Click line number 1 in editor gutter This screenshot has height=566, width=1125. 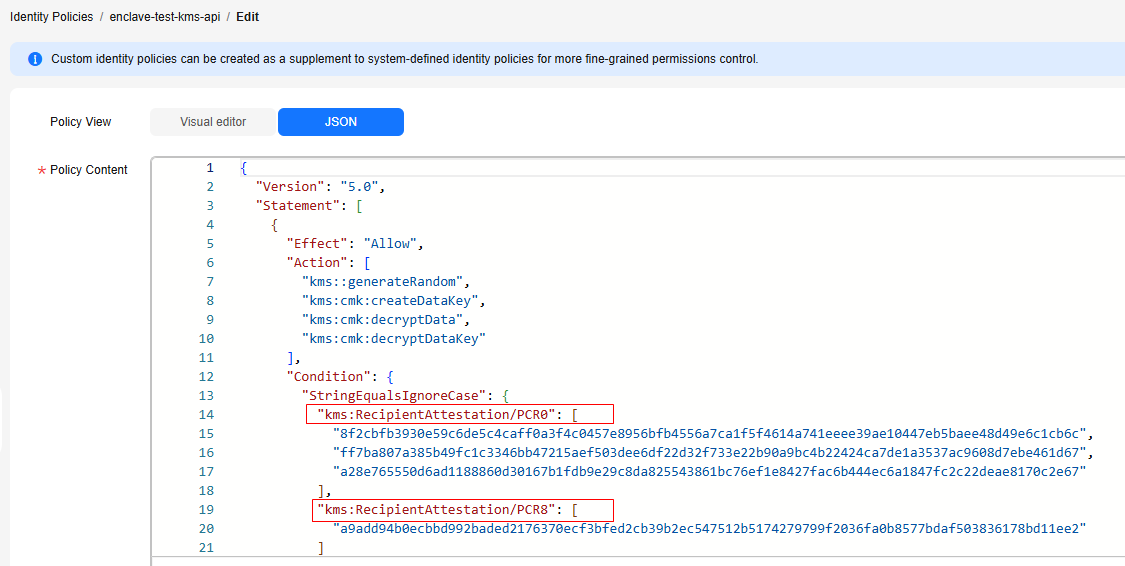210,168
